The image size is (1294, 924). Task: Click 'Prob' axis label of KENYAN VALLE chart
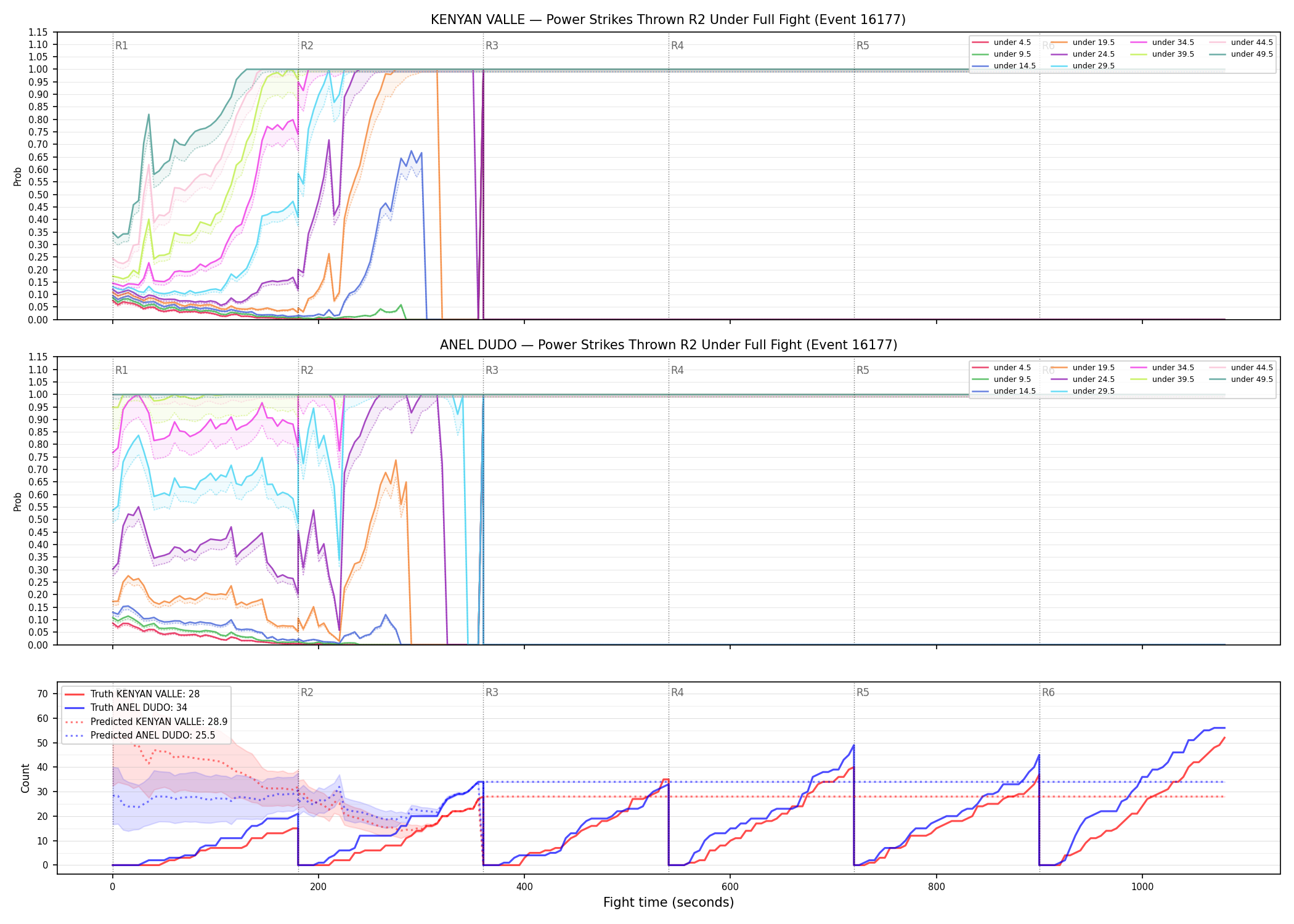(18, 176)
